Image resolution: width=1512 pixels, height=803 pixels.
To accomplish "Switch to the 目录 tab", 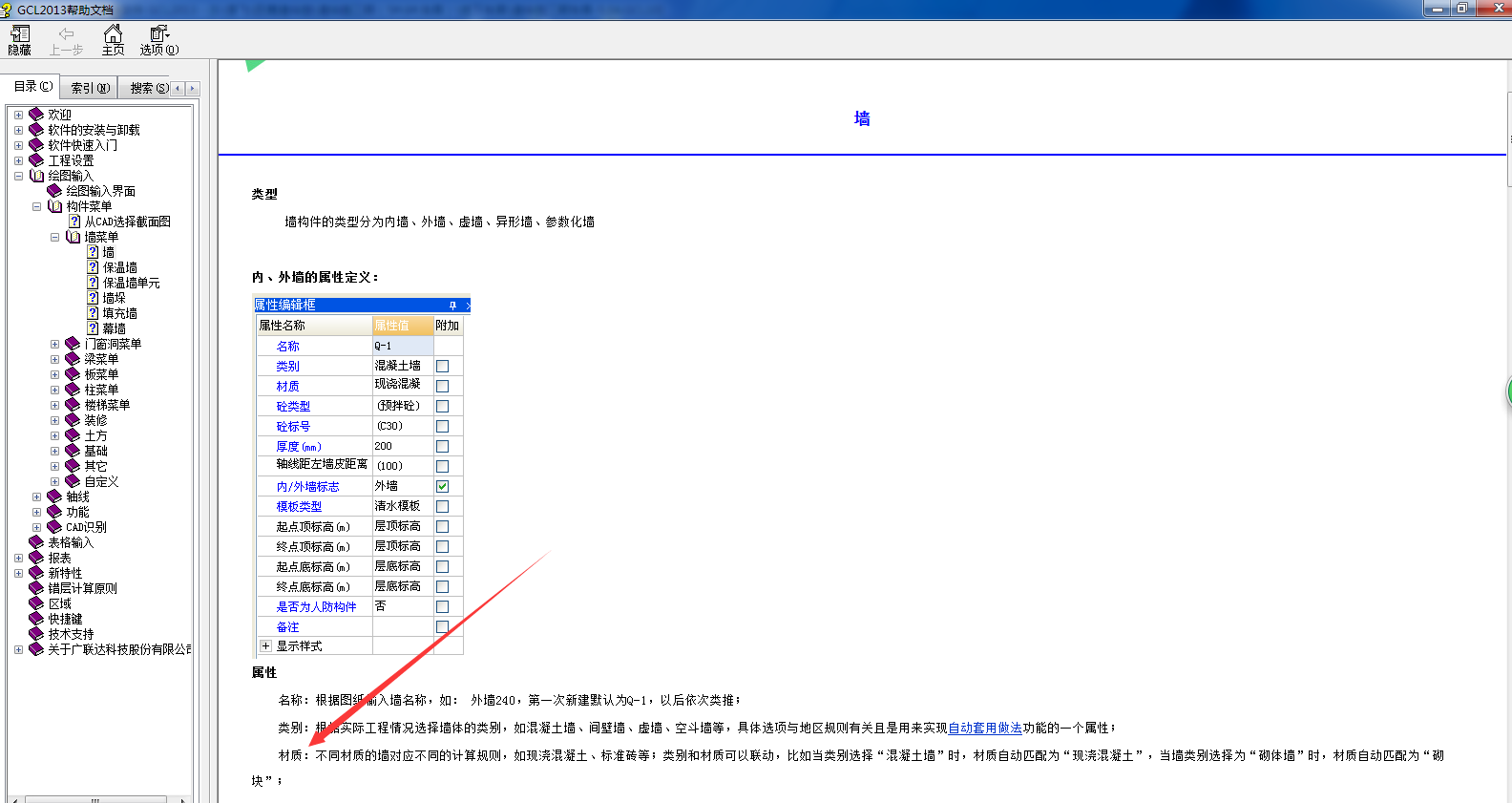I will 32,86.
